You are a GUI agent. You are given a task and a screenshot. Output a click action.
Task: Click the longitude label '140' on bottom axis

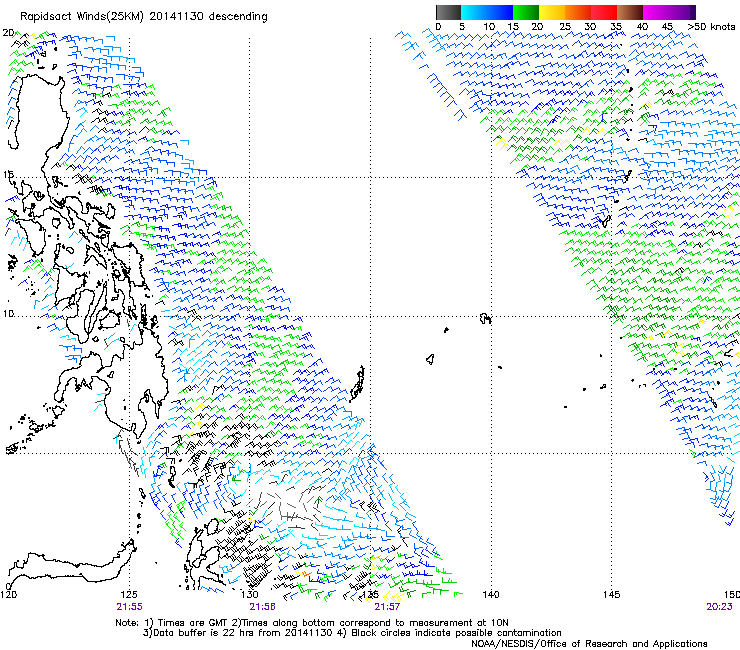tap(491, 594)
